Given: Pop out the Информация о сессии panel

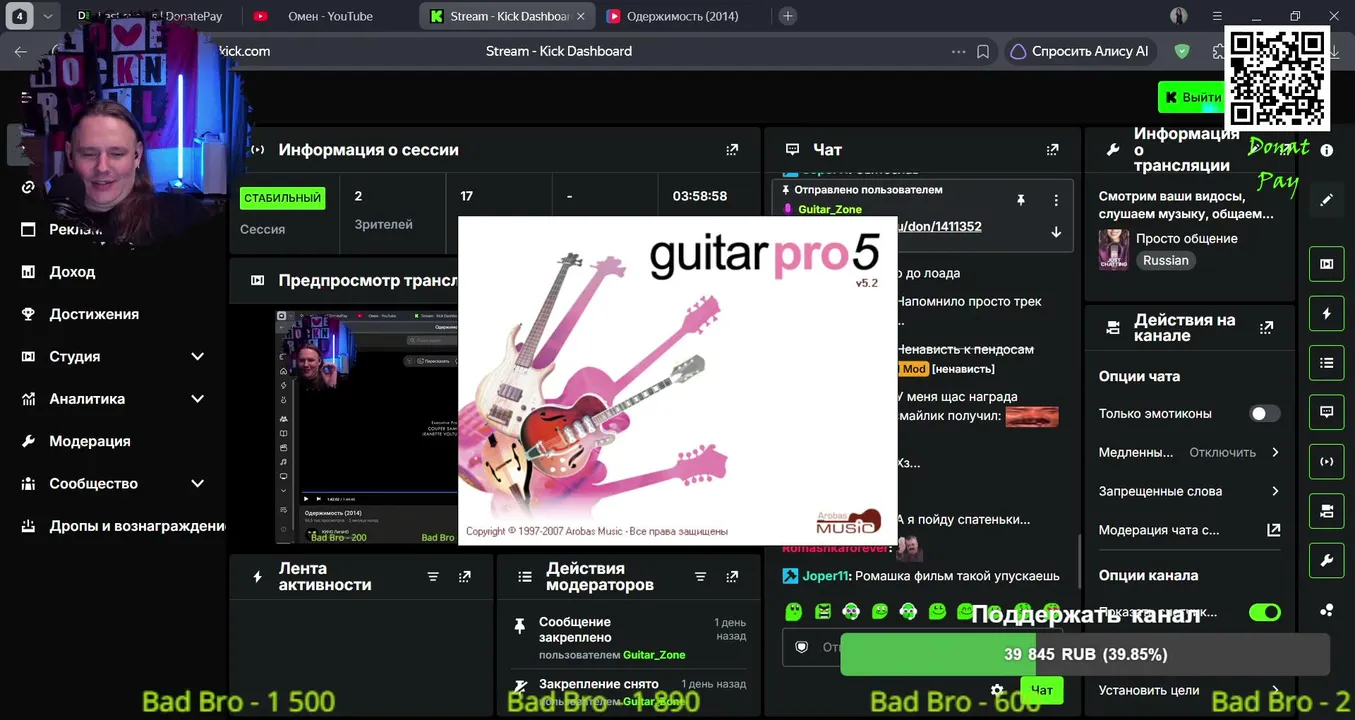Looking at the screenshot, I should (732, 150).
